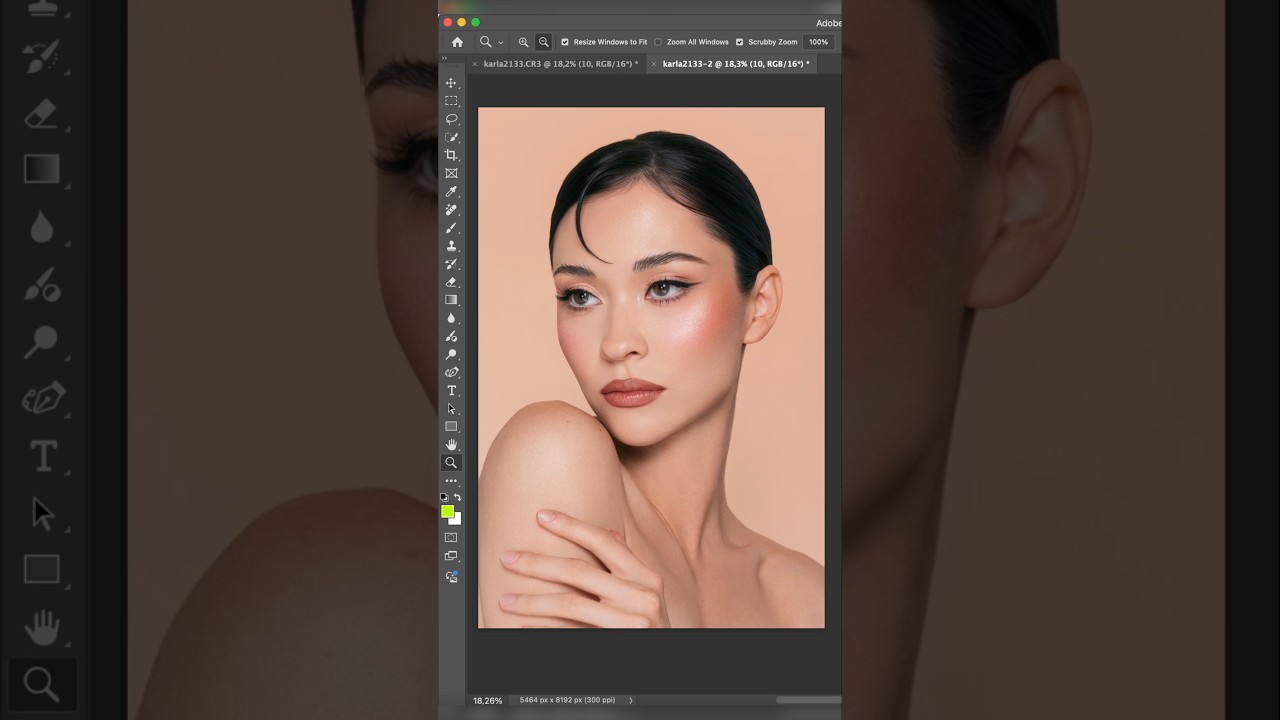Disable Scrubby Zoom checkbox
Viewport: 1280px width, 720px height.
point(740,42)
